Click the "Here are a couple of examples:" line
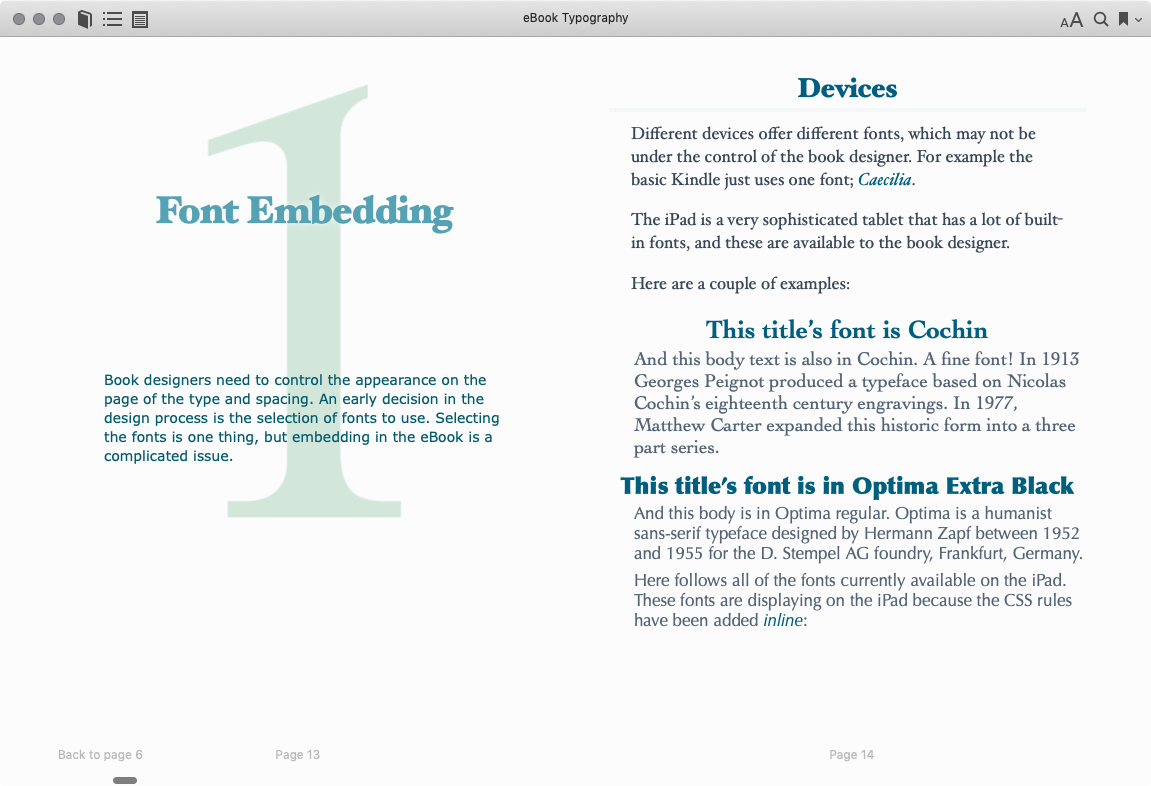This screenshot has width=1151, height=786. [x=740, y=283]
